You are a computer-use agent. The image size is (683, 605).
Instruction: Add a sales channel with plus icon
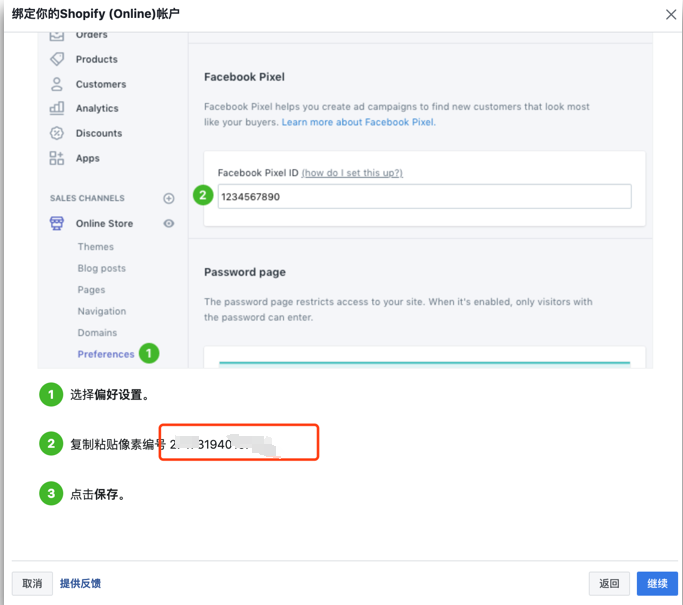pos(169,198)
